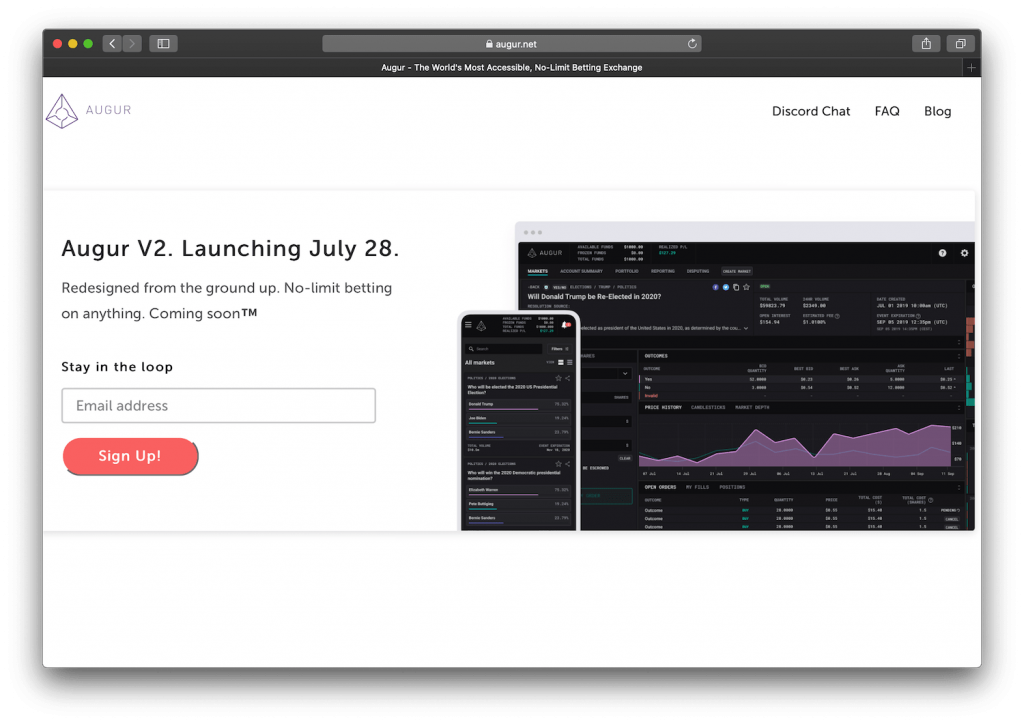Click 'Will Donald Trump be Re-Elected in 2020?' text
This screenshot has height=724, width=1024.
coord(594,296)
